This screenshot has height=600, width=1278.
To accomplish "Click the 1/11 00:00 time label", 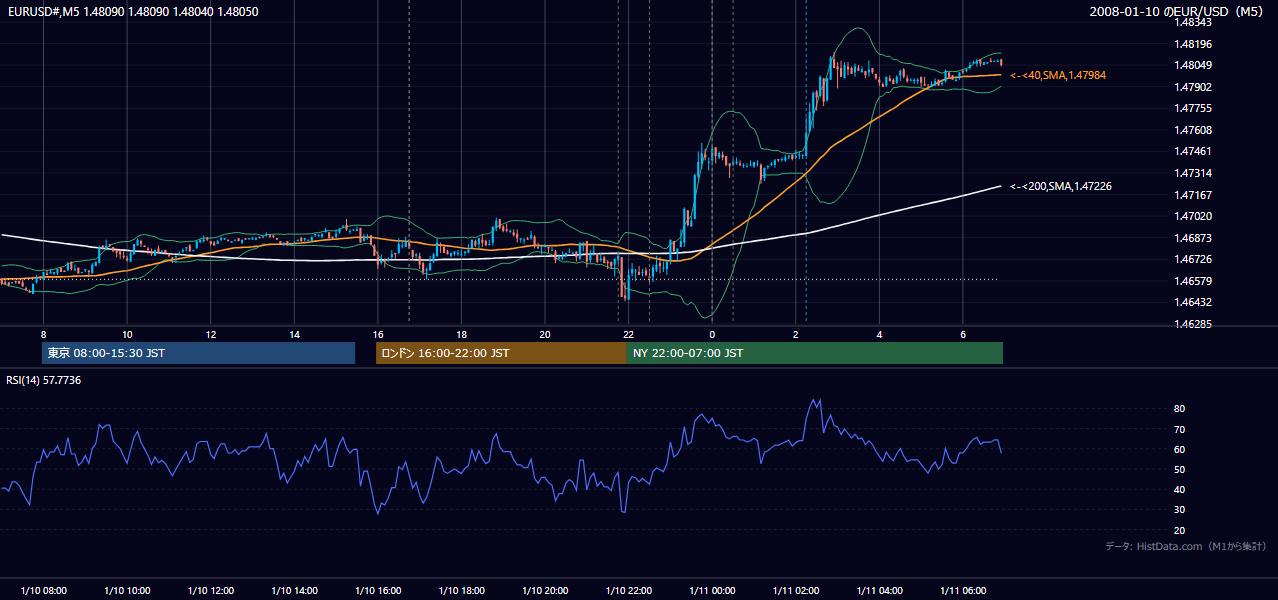I will pyautogui.click(x=712, y=591).
